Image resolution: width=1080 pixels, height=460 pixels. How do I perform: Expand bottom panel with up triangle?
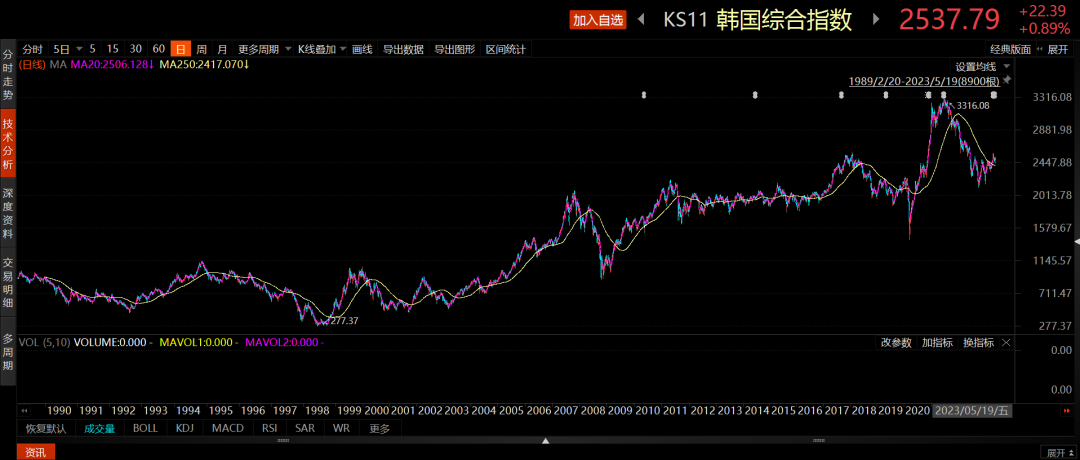click(546, 441)
